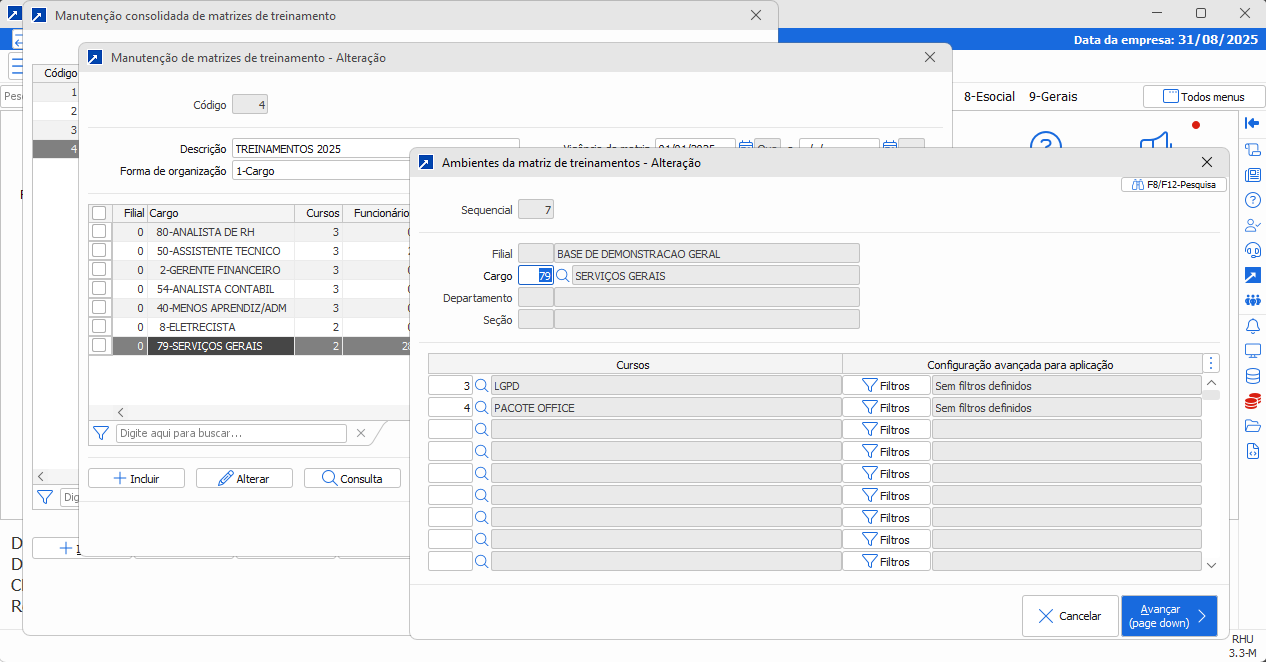Open the 9-Gerais menu
Viewport: 1266px width, 662px height.
point(1053,97)
